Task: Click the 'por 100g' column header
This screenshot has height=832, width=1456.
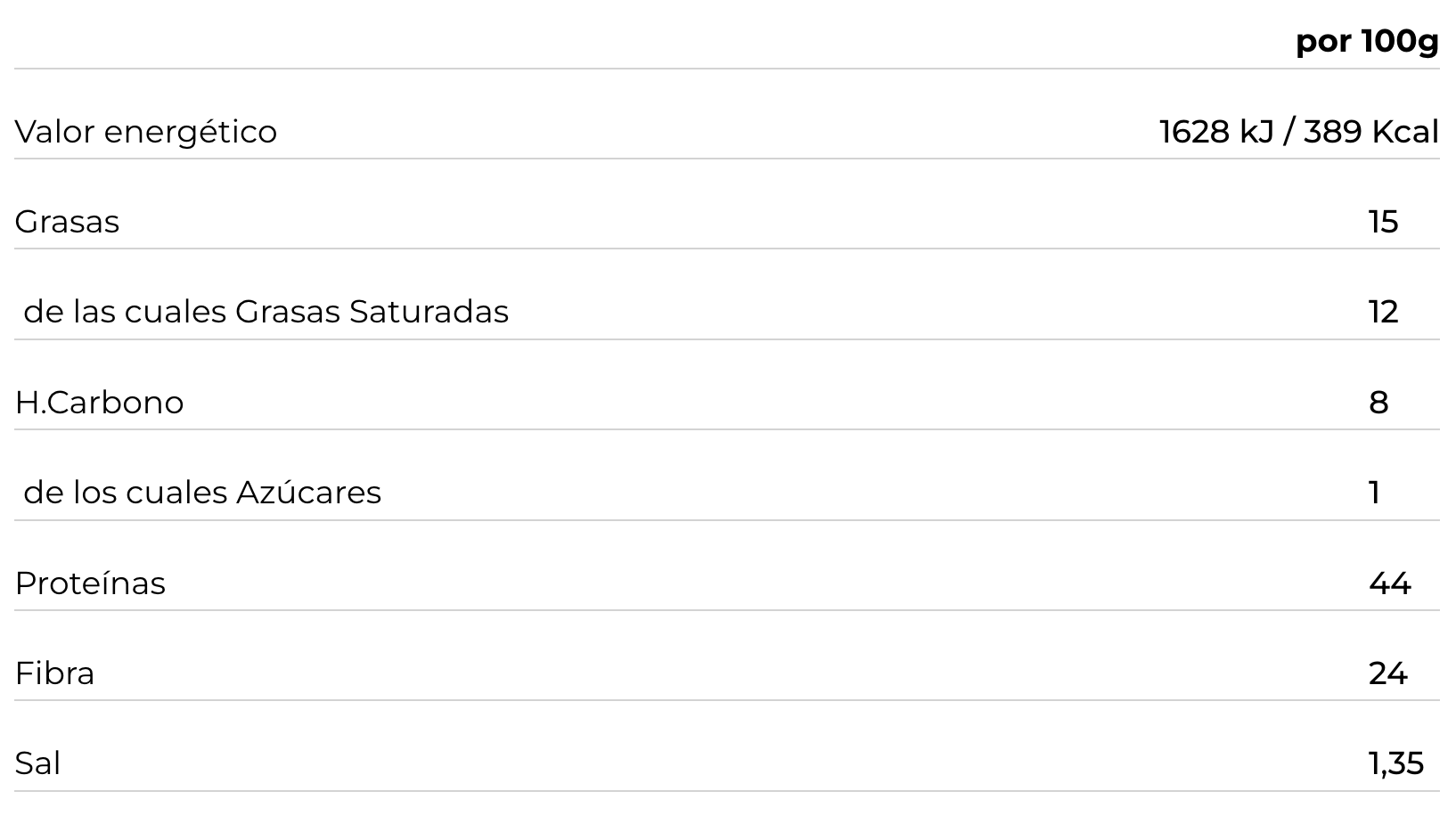Action: pyautogui.click(x=1367, y=41)
